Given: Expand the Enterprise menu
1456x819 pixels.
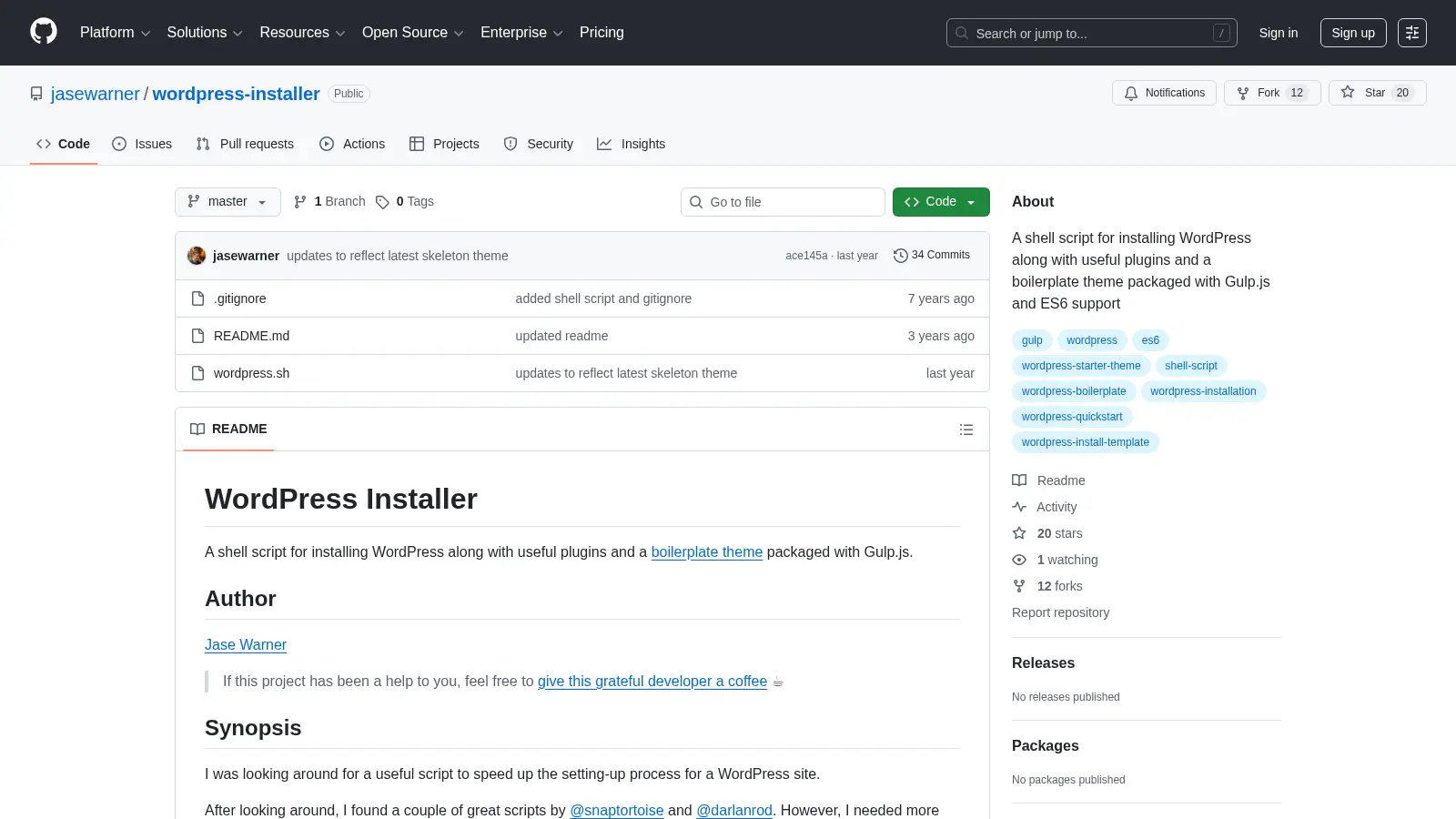Looking at the screenshot, I should (x=521, y=33).
